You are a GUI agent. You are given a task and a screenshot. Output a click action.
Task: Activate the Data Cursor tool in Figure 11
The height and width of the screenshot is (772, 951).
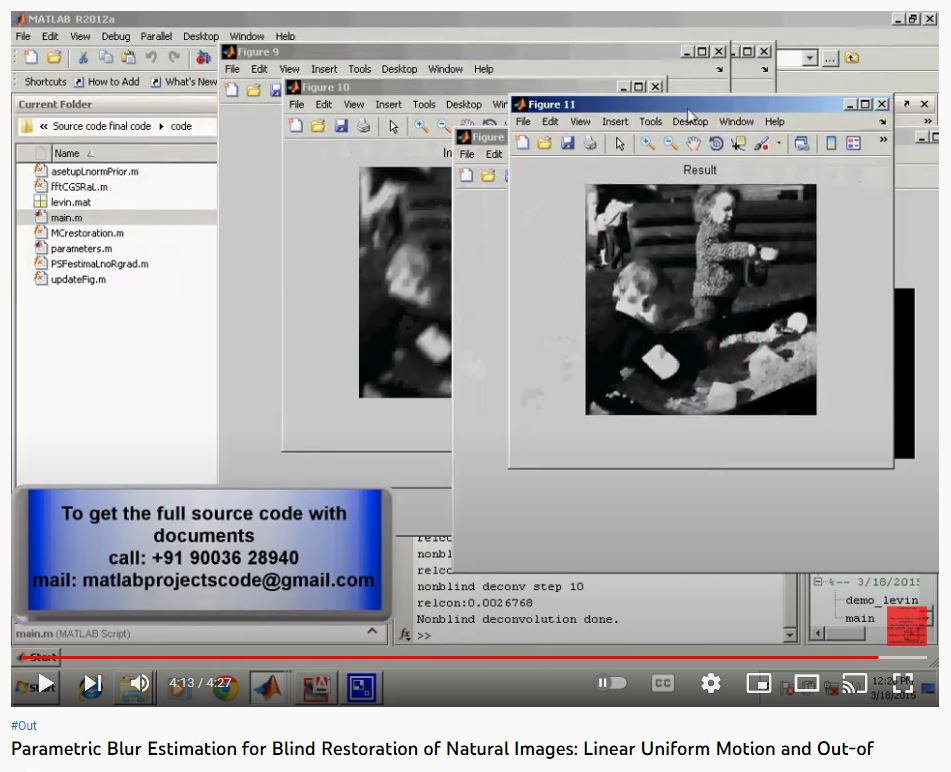pos(739,144)
